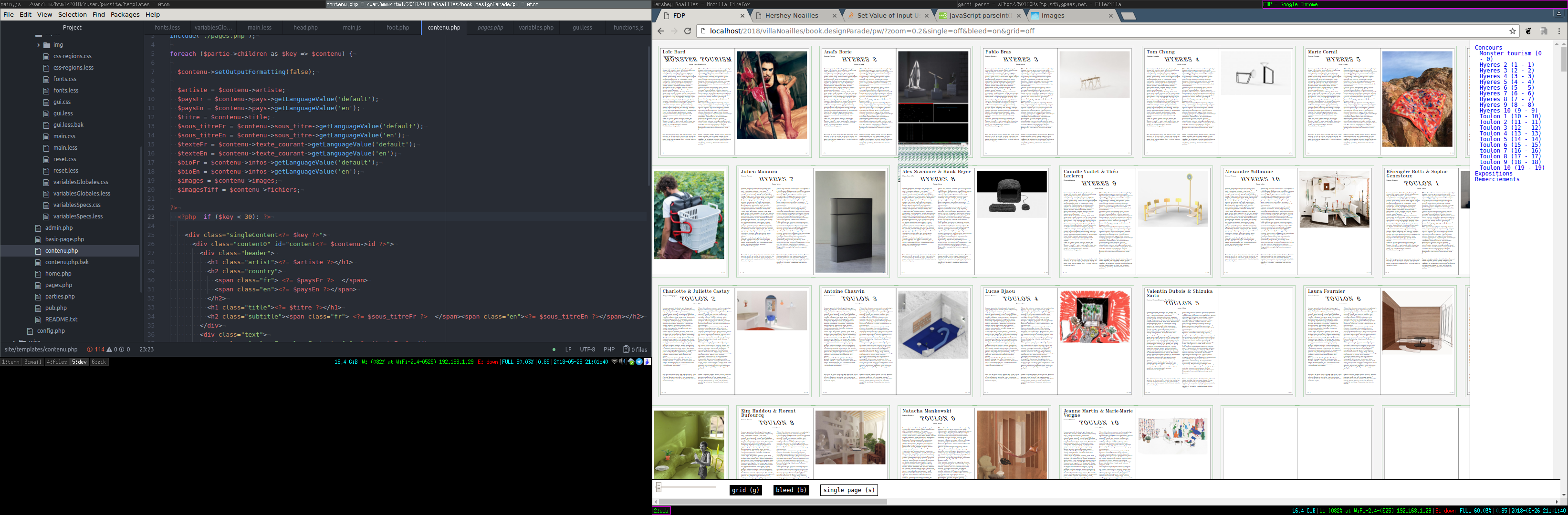Open the Chrome profile avatar button
This screenshot has width=1568, height=515.
(1558, 13)
